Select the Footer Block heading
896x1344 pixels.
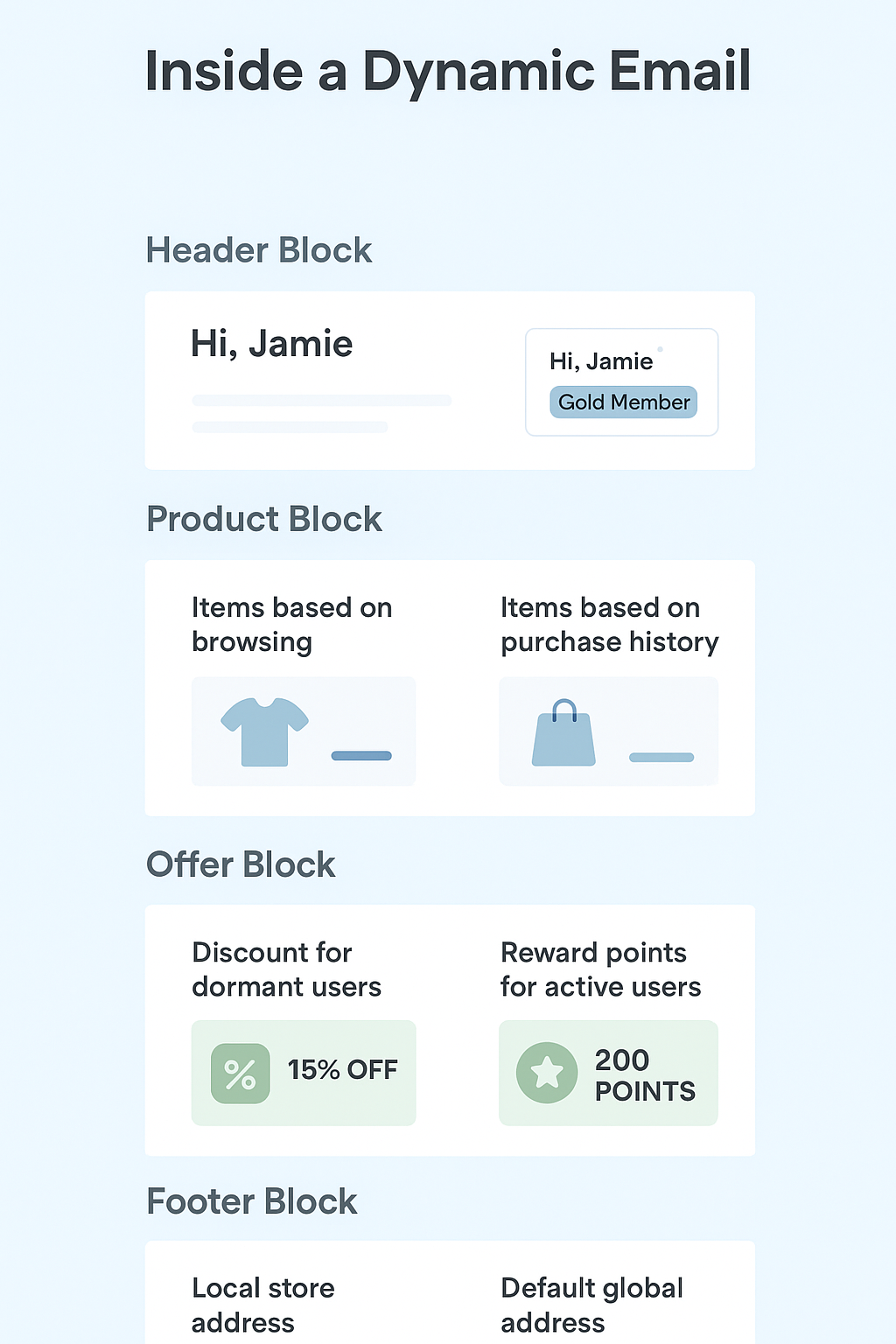252,1201
